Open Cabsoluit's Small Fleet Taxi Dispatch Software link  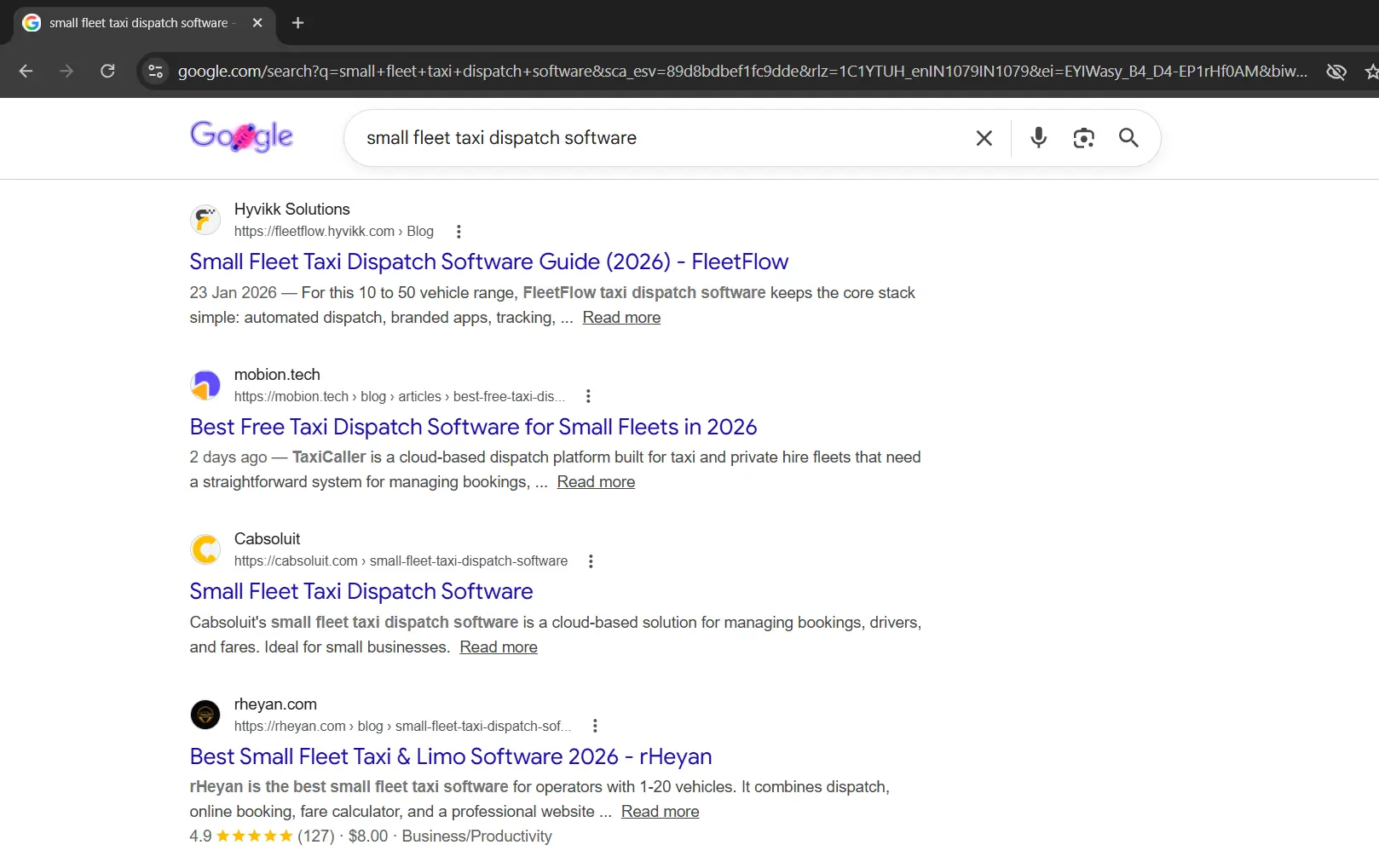[361, 591]
